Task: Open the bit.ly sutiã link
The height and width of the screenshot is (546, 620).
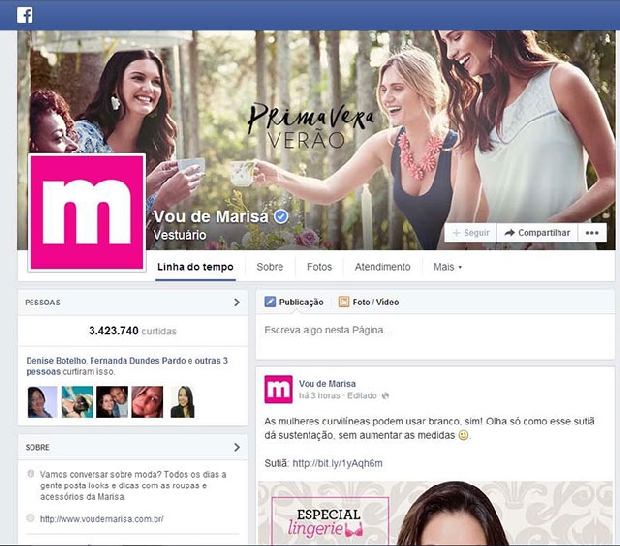Action: [x=337, y=463]
